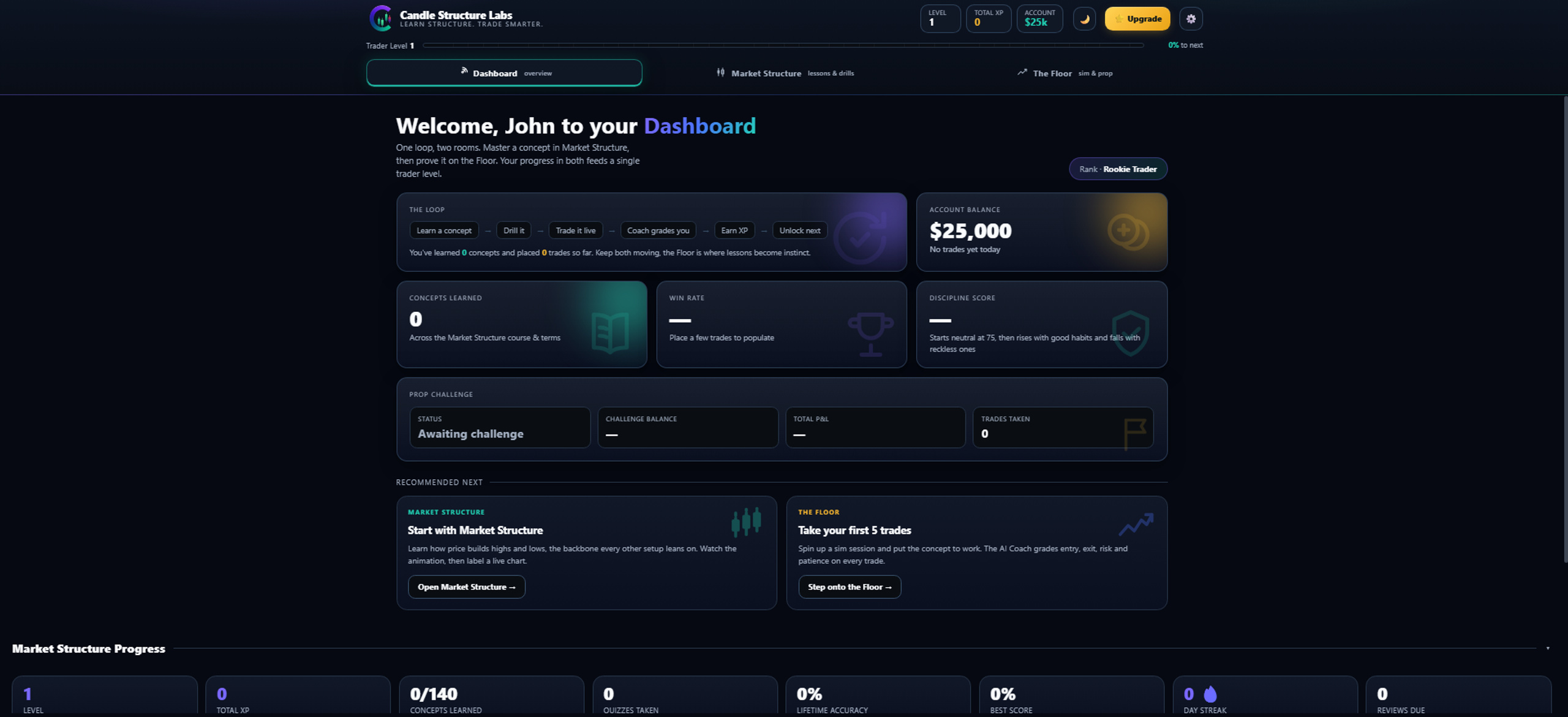The image size is (1568, 717).
Task: Switch to the Dashboard overview tab
Action: (504, 73)
